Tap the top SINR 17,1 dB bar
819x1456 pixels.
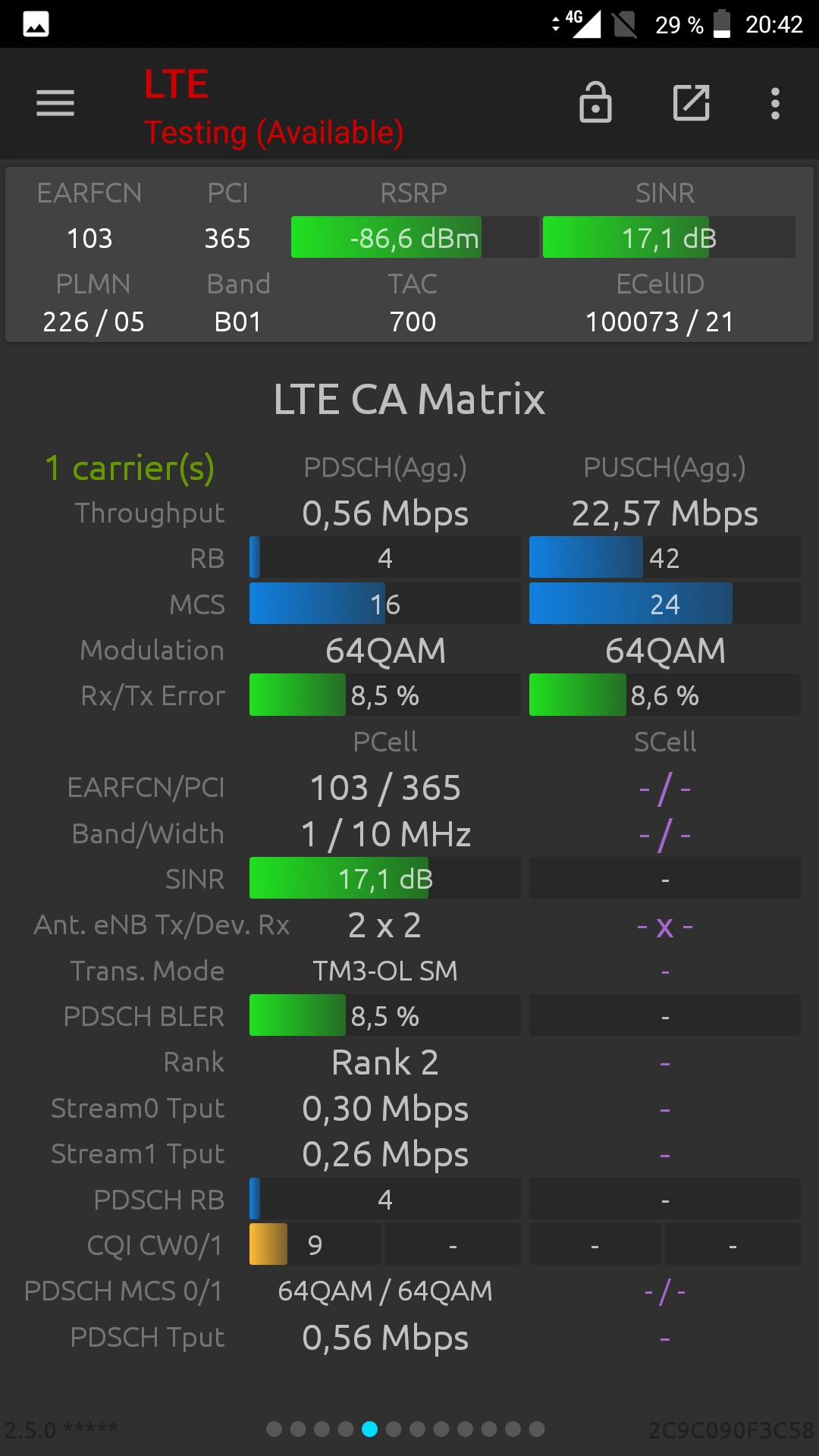(x=669, y=237)
